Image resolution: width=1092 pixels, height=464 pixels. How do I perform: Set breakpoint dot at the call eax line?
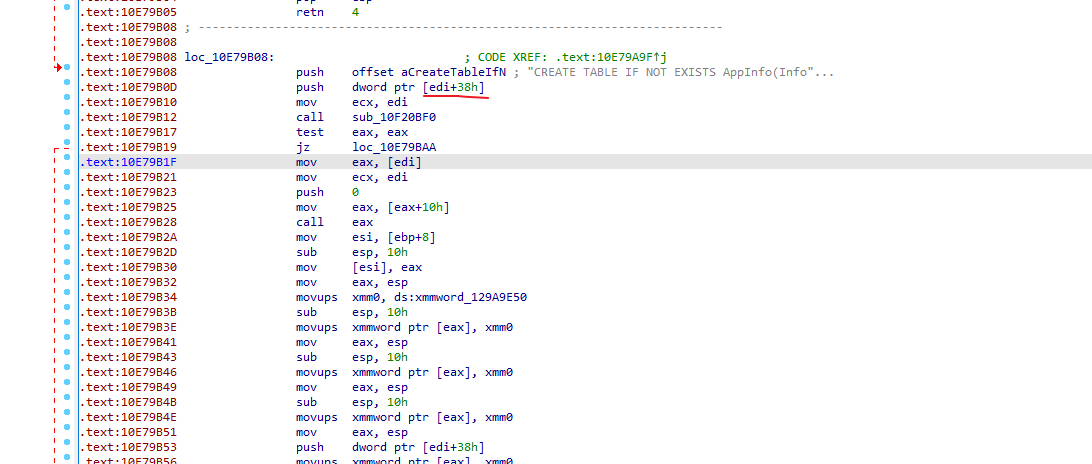point(66,222)
